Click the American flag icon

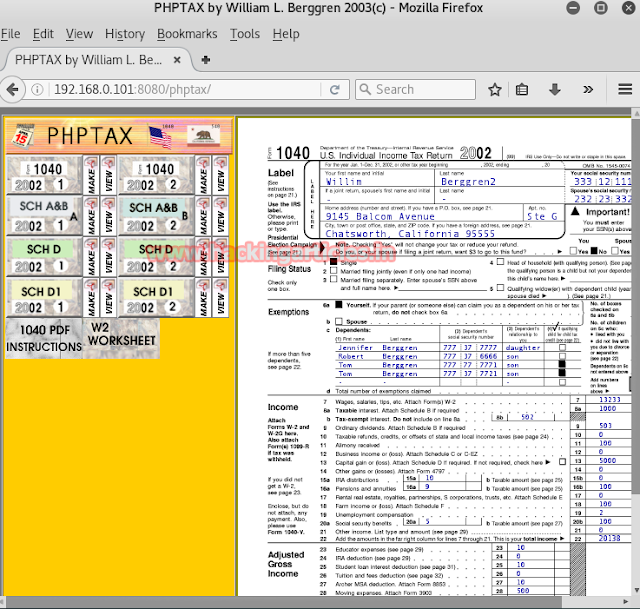pos(160,136)
